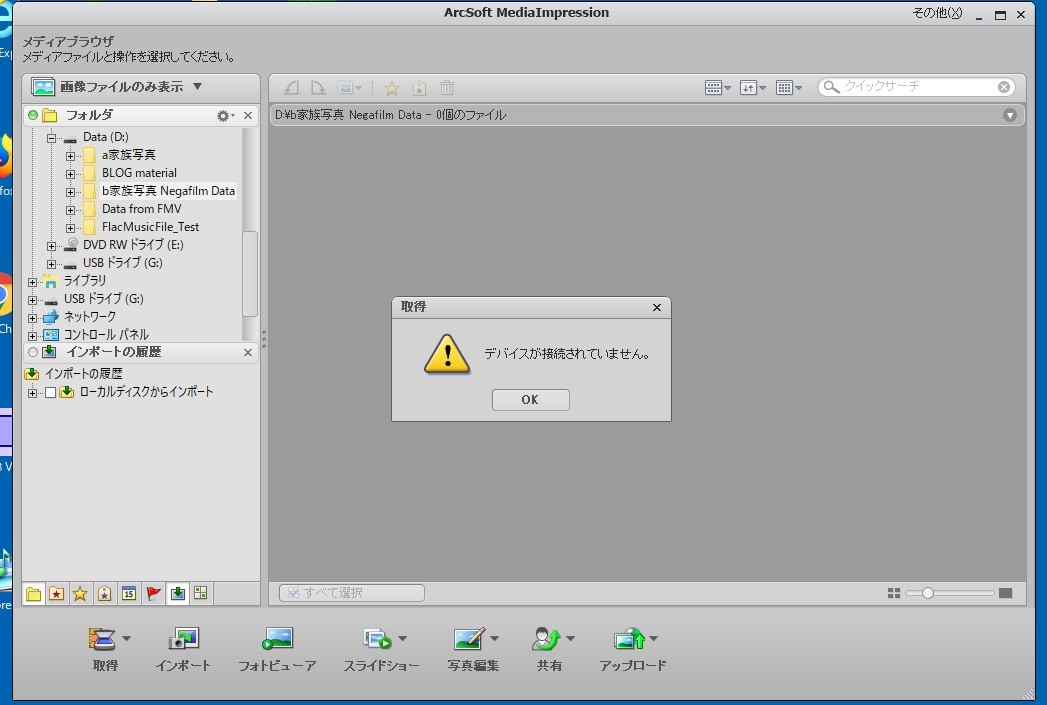This screenshot has height=705, width=1047.
Task: Switch to the folder view tab icon
Action: [33, 593]
